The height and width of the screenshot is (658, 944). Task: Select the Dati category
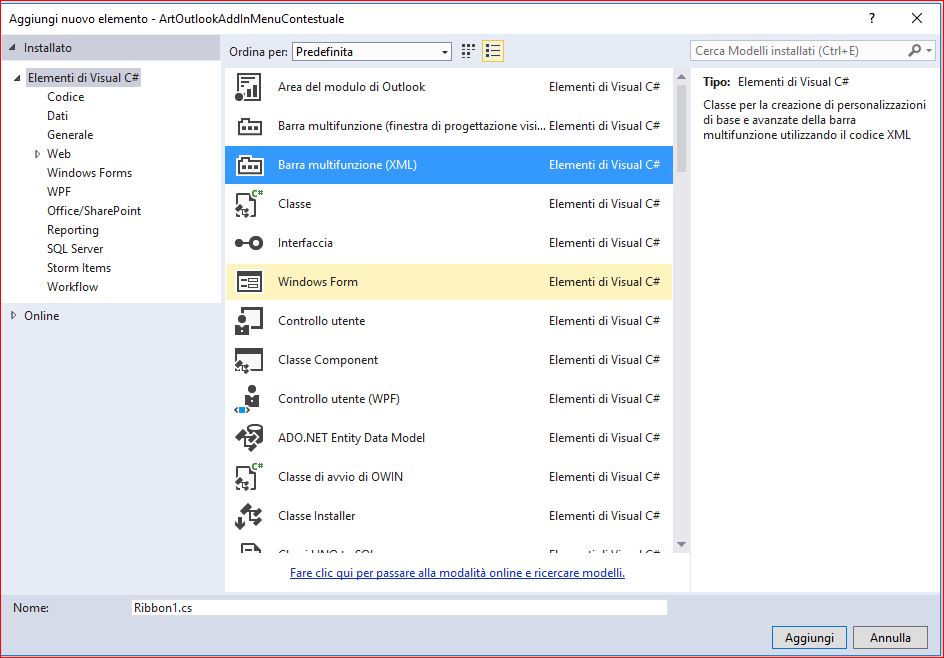point(57,116)
